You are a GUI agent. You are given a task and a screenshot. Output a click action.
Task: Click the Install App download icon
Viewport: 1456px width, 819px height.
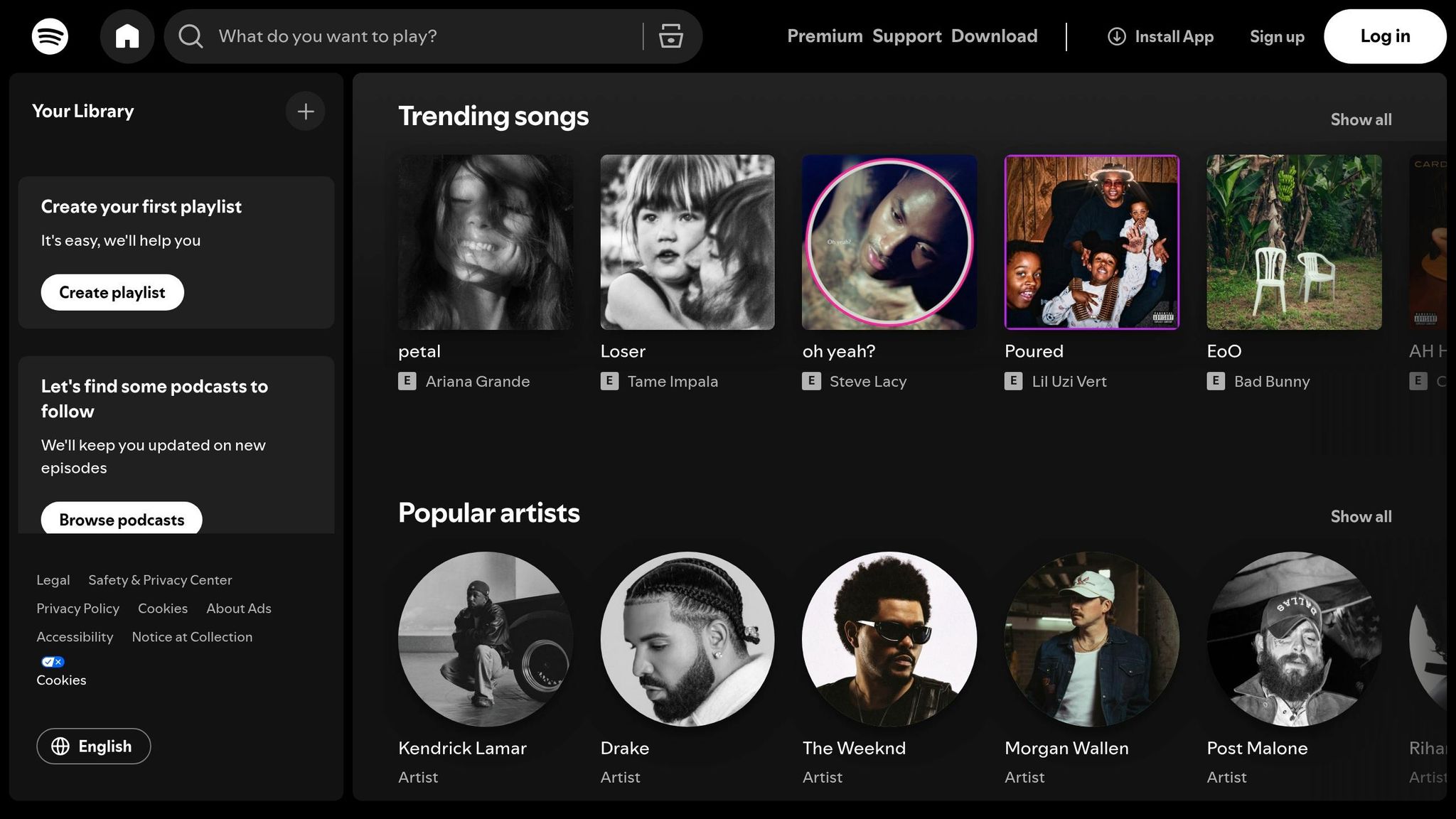point(1117,36)
